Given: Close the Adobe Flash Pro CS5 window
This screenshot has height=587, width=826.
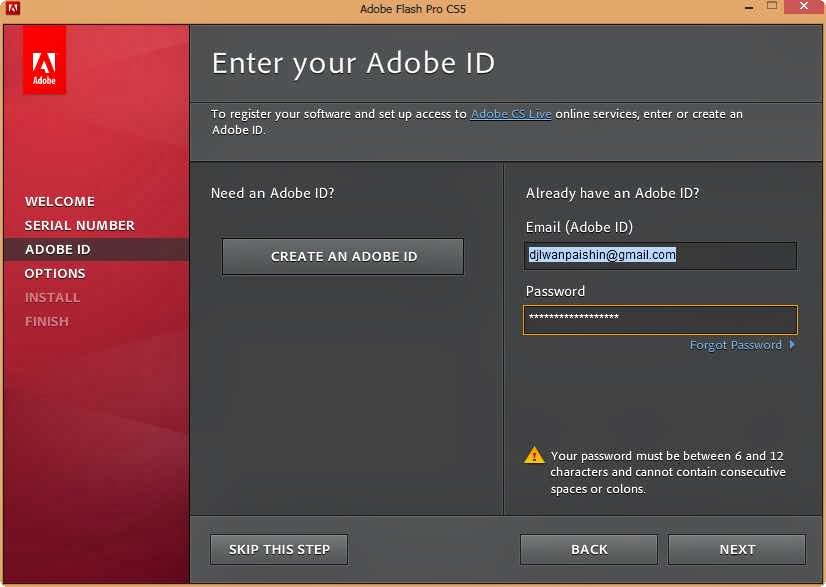Looking at the screenshot, I should 804,6.
